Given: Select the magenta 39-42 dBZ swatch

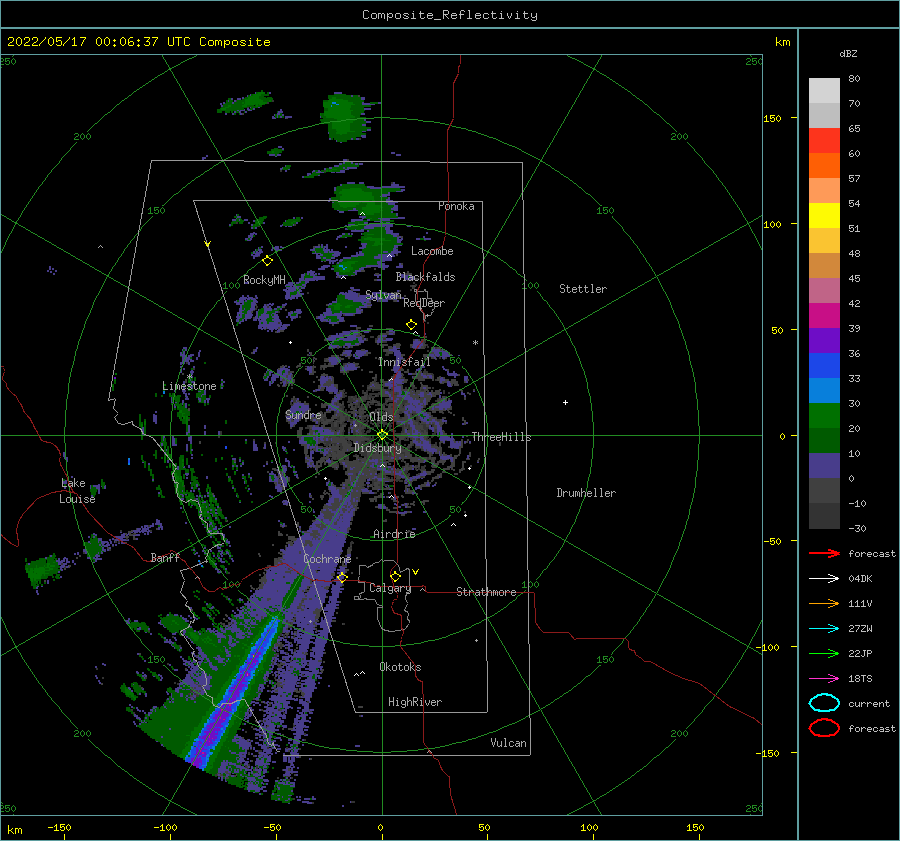Looking at the screenshot, I should [824, 316].
